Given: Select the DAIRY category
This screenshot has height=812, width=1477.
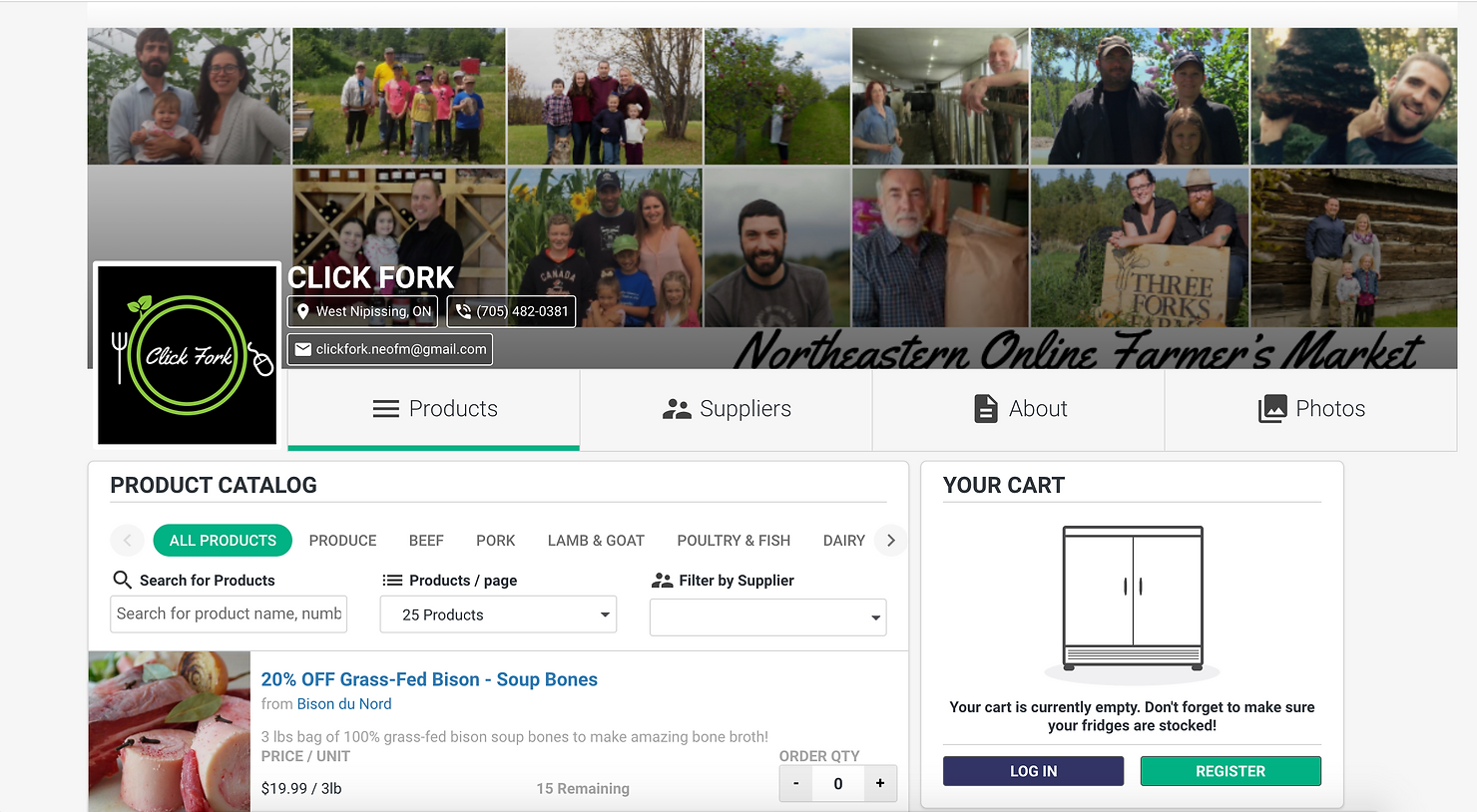Looking at the screenshot, I should pyautogui.click(x=843, y=540).
